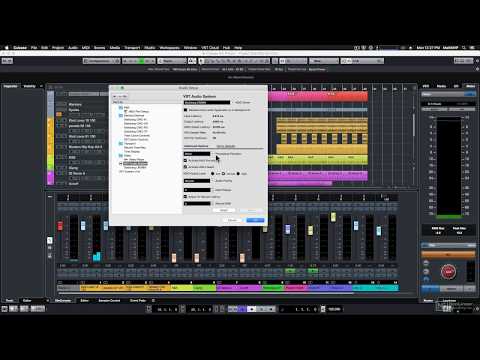This screenshot has width=480, height=360.
Task: Toggle Cycle mode in the transport bar
Action: point(242,309)
